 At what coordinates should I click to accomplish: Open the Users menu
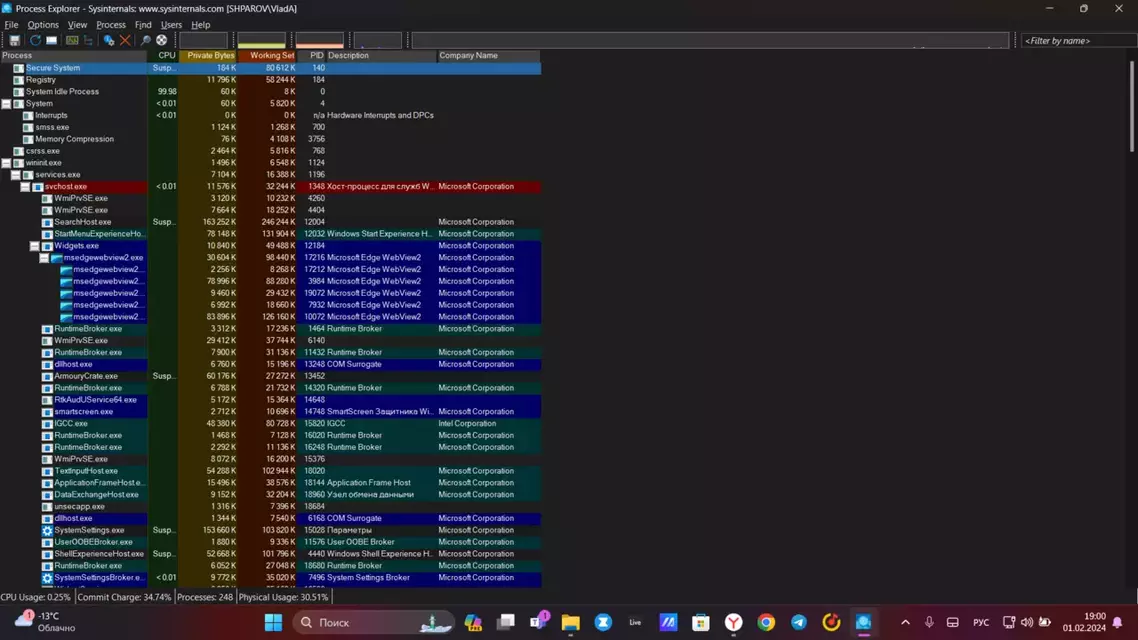click(x=171, y=25)
